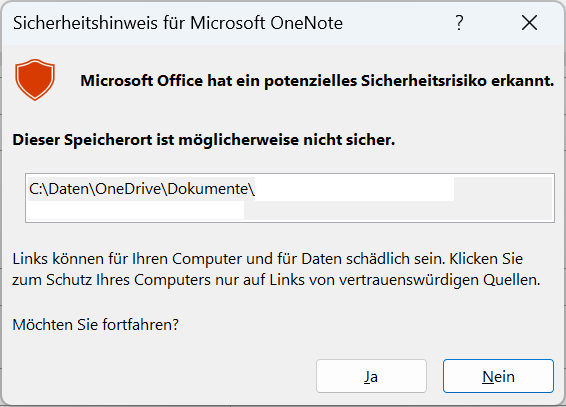566x407 pixels.
Task: Click the question mark help button
Action: coord(459,23)
